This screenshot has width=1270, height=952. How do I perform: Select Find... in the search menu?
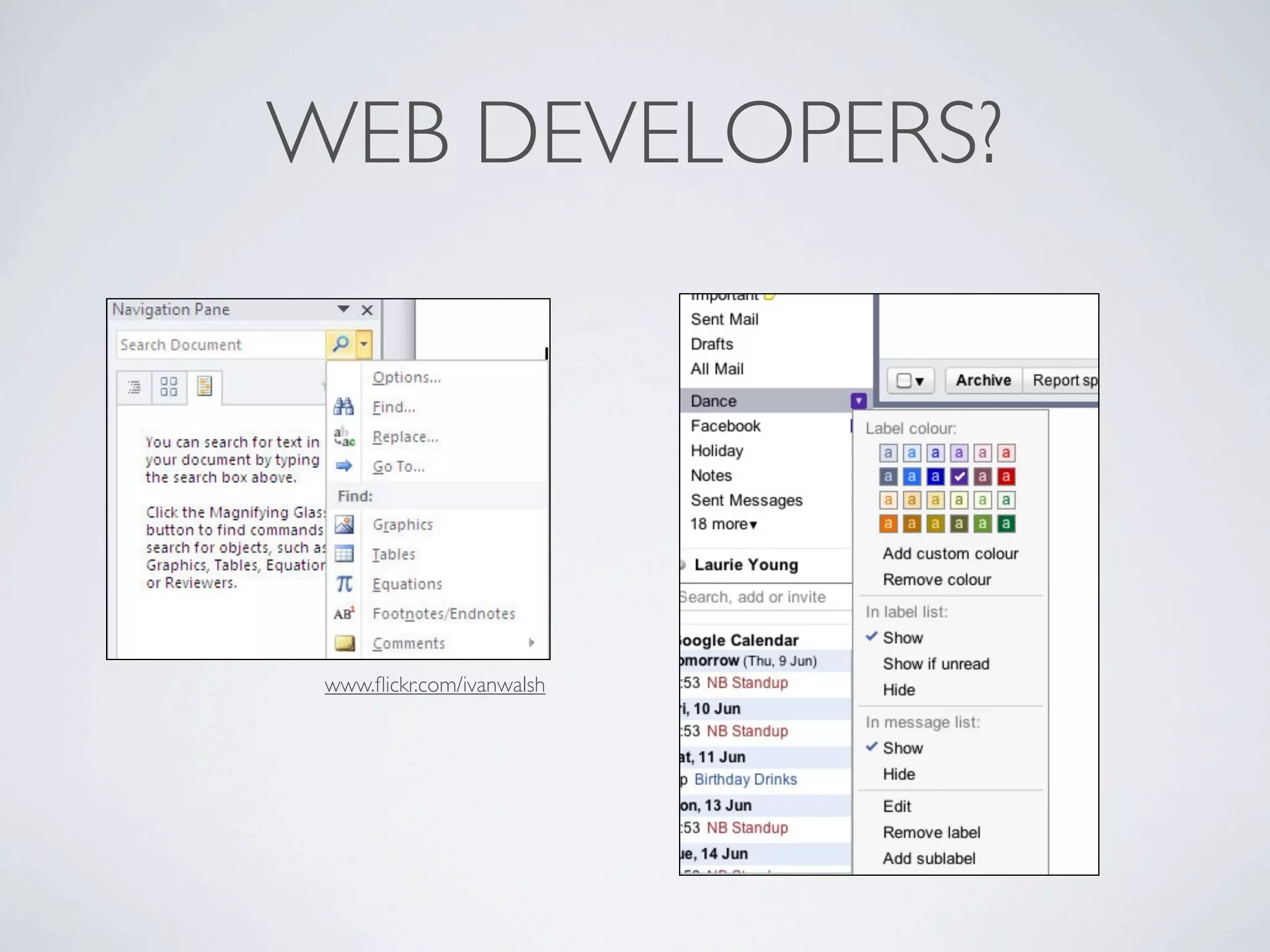click(394, 407)
